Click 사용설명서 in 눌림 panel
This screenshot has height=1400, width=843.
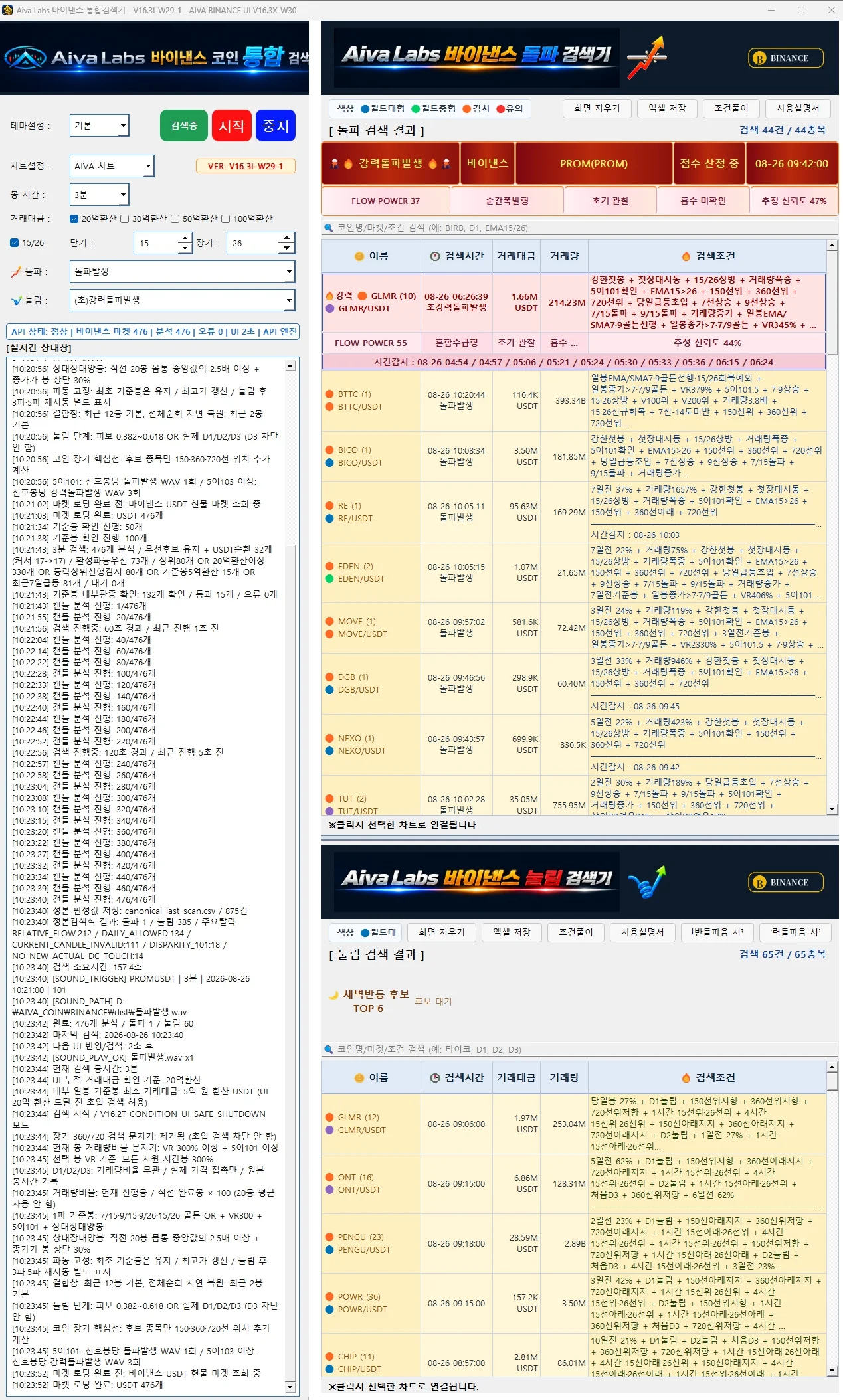click(x=642, y=932)
